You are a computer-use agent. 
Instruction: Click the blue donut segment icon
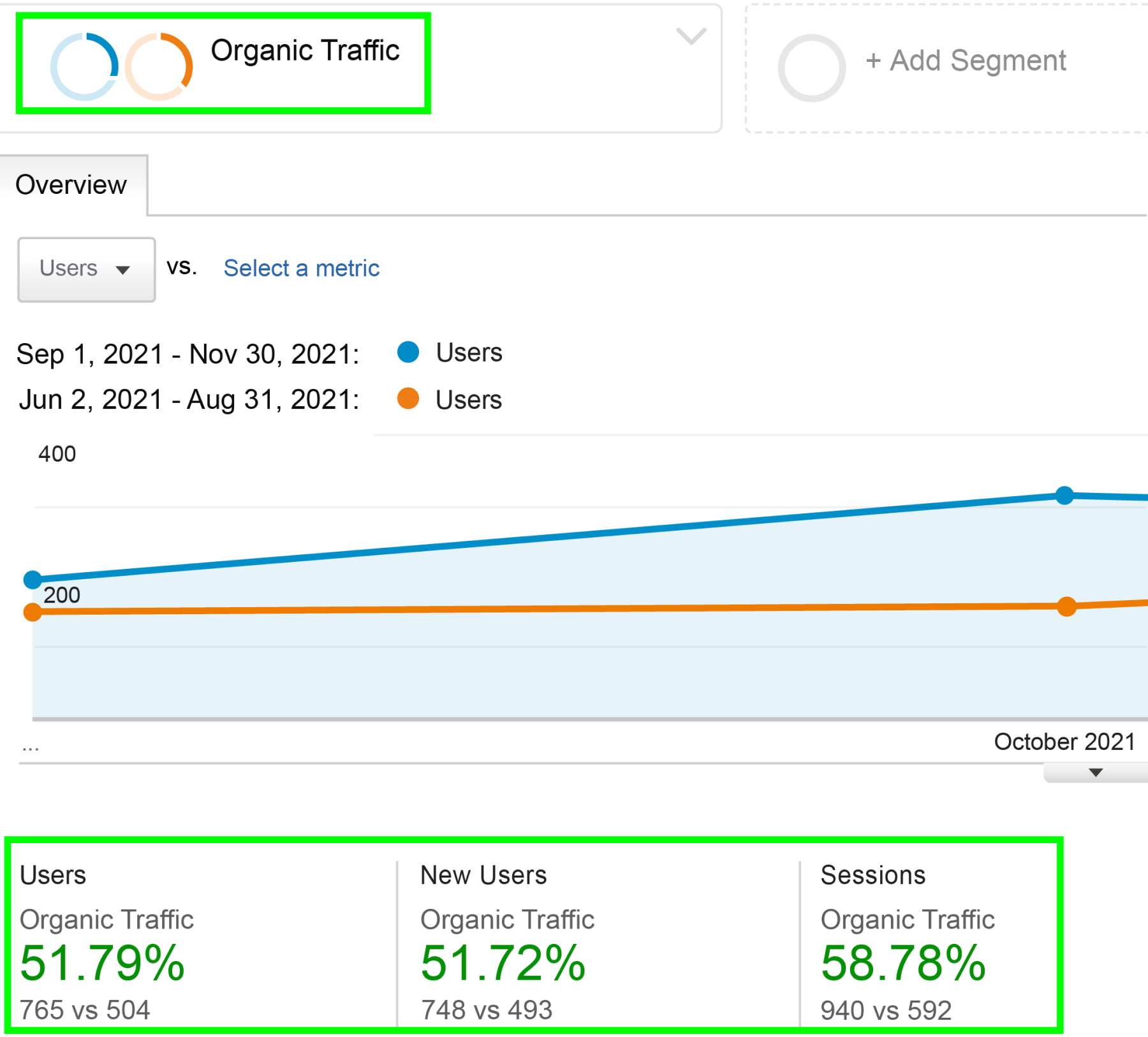tap(84, 66)
